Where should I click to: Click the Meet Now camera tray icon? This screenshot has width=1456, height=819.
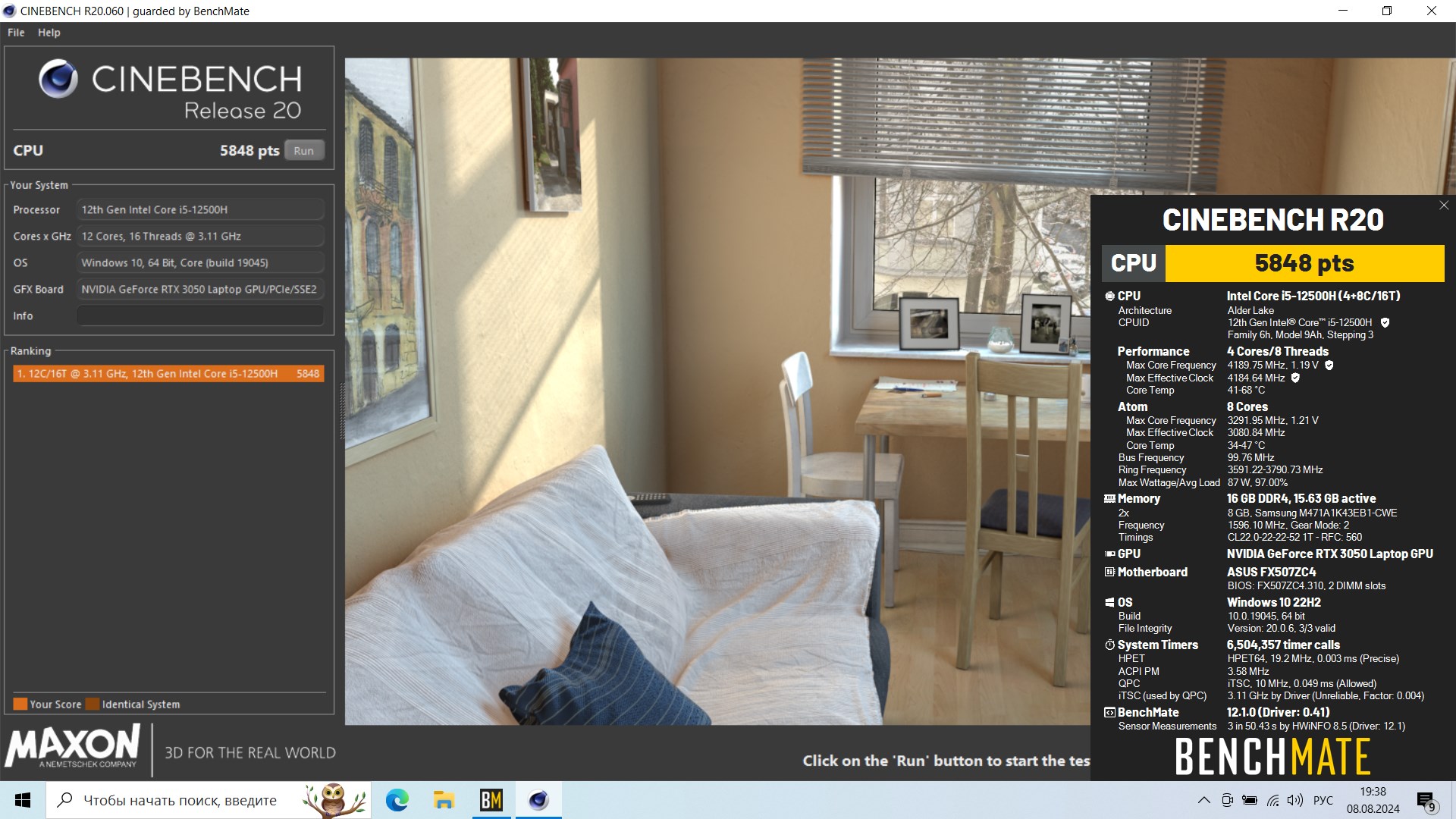1227,800
